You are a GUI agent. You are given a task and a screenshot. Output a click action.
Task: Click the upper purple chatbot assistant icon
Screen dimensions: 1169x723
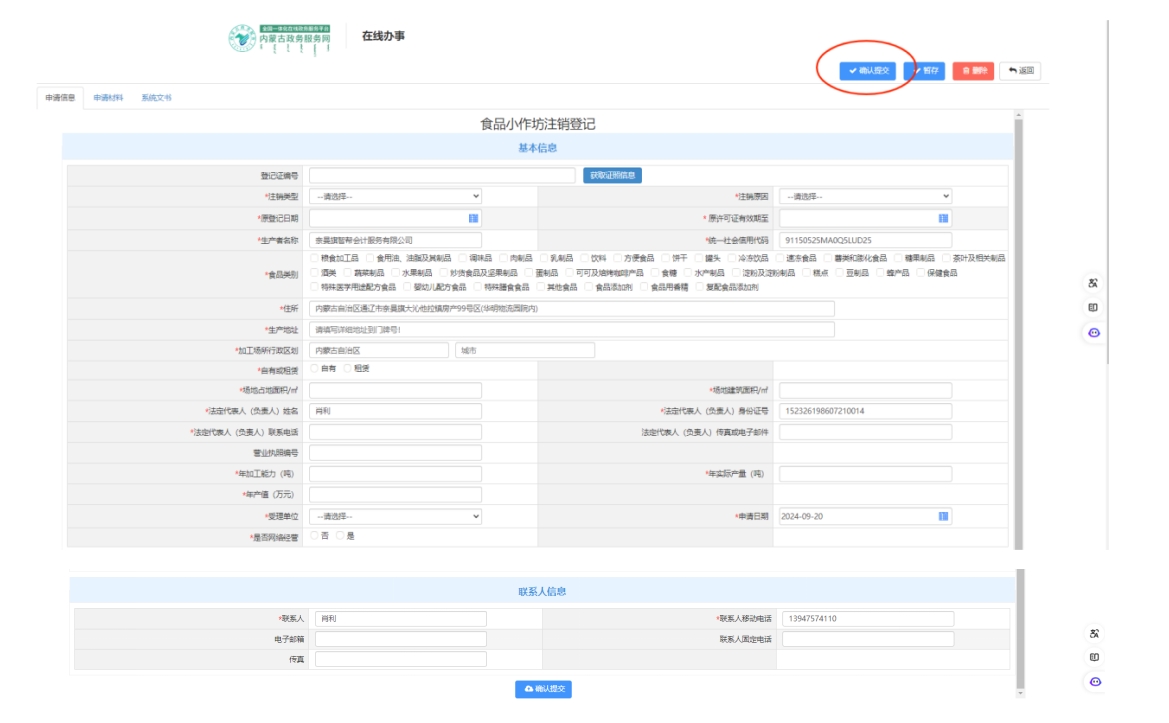click(1094, 333)
